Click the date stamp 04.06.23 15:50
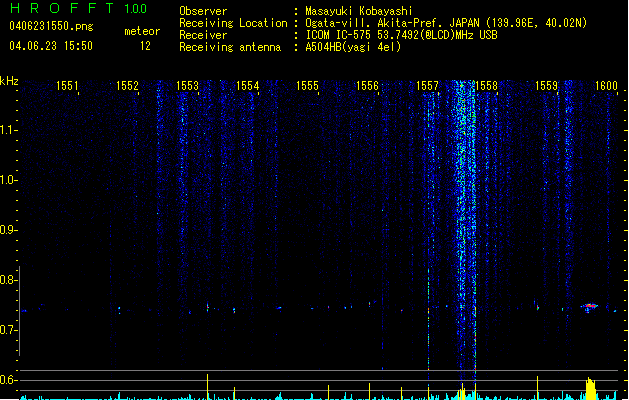 pos(51,46)
